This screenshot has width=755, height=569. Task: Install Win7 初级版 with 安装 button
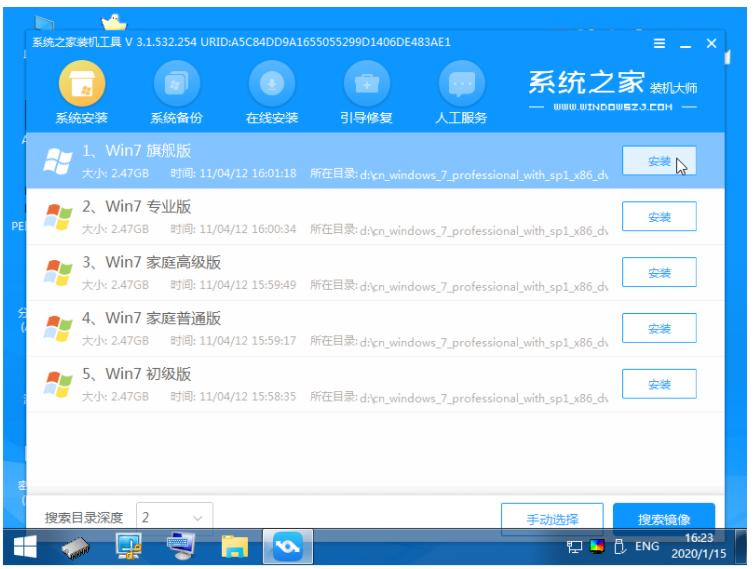659,384
